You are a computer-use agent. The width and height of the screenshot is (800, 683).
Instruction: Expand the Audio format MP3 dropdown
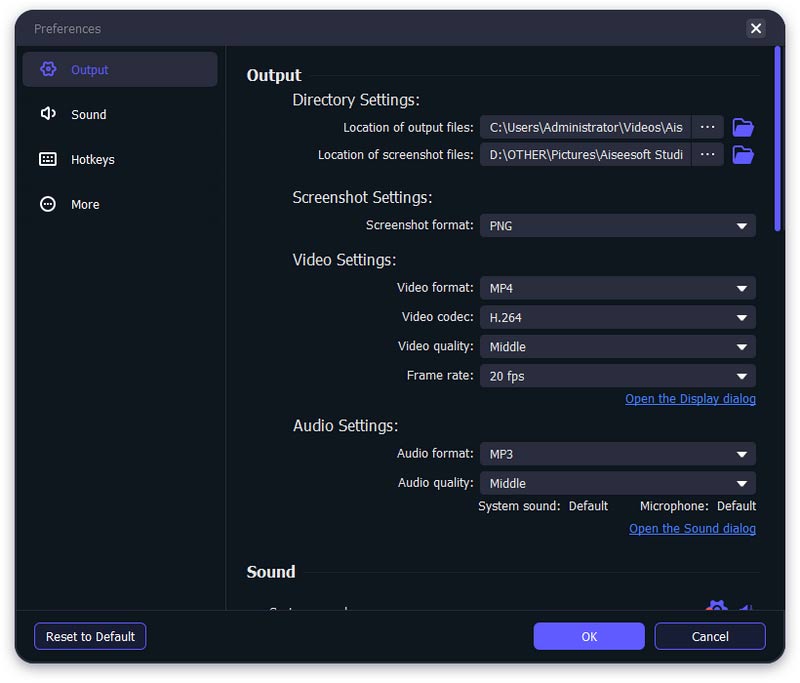tap(617, 454)
